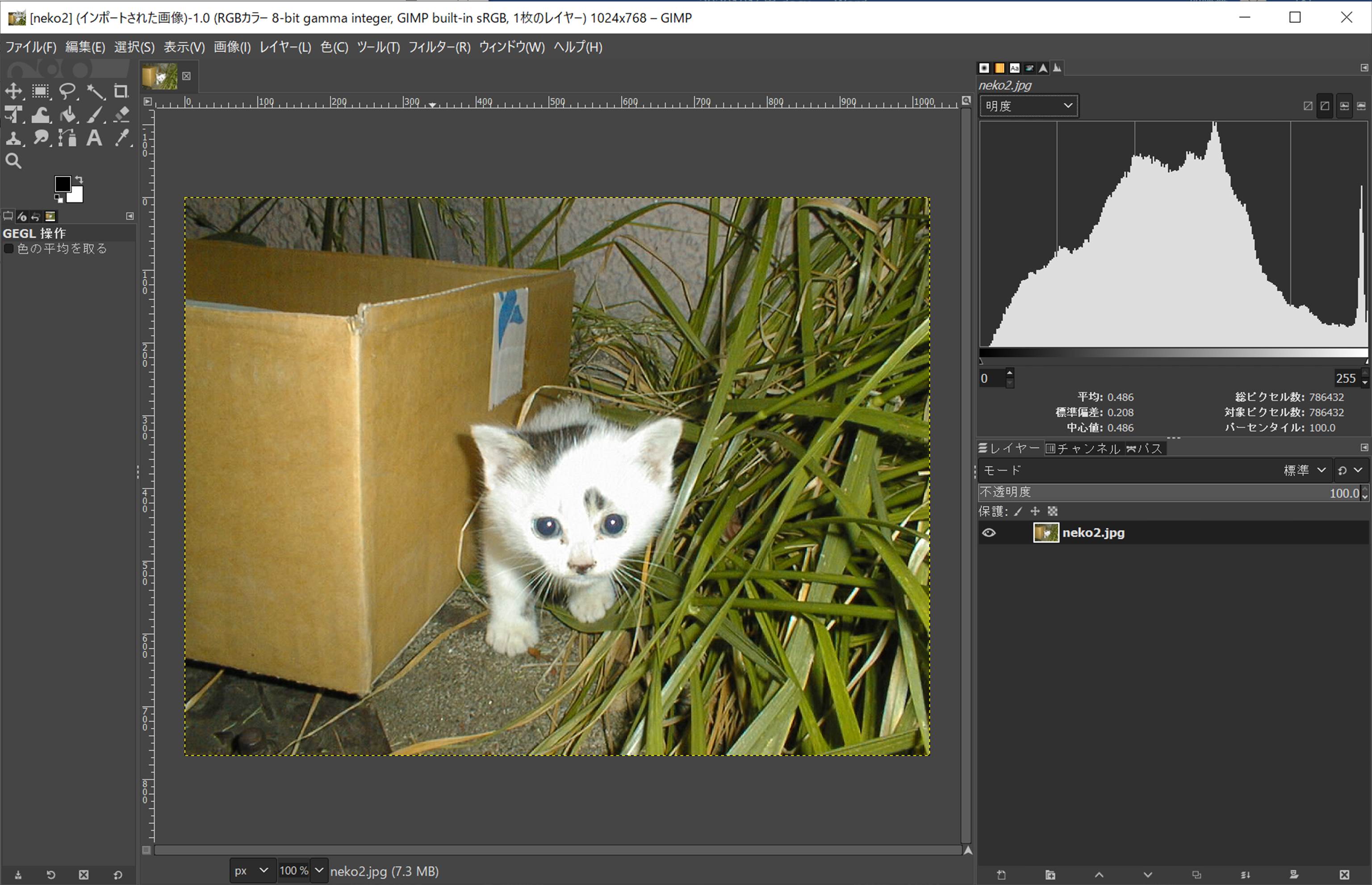This screenshot has height=885, width=1372.
Task: Select the Color Picker eyedropper tool
Action: click(x=121, y=138)
